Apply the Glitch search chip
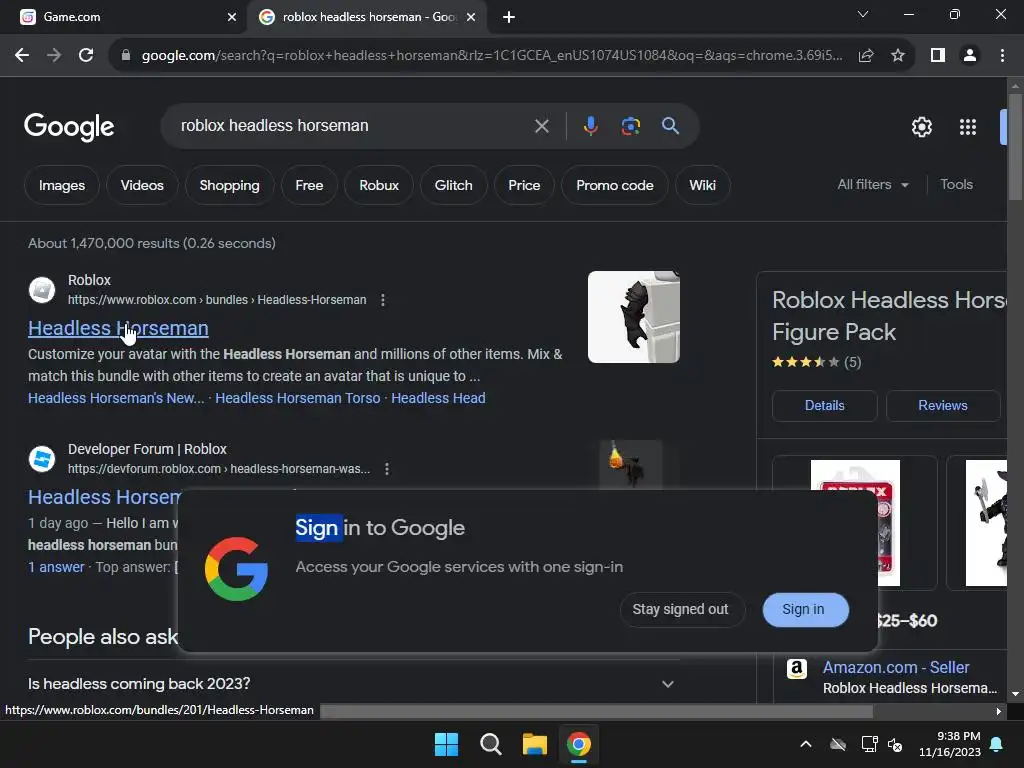The height and width of the screenshot is (768, 1024). pos(453,185)
